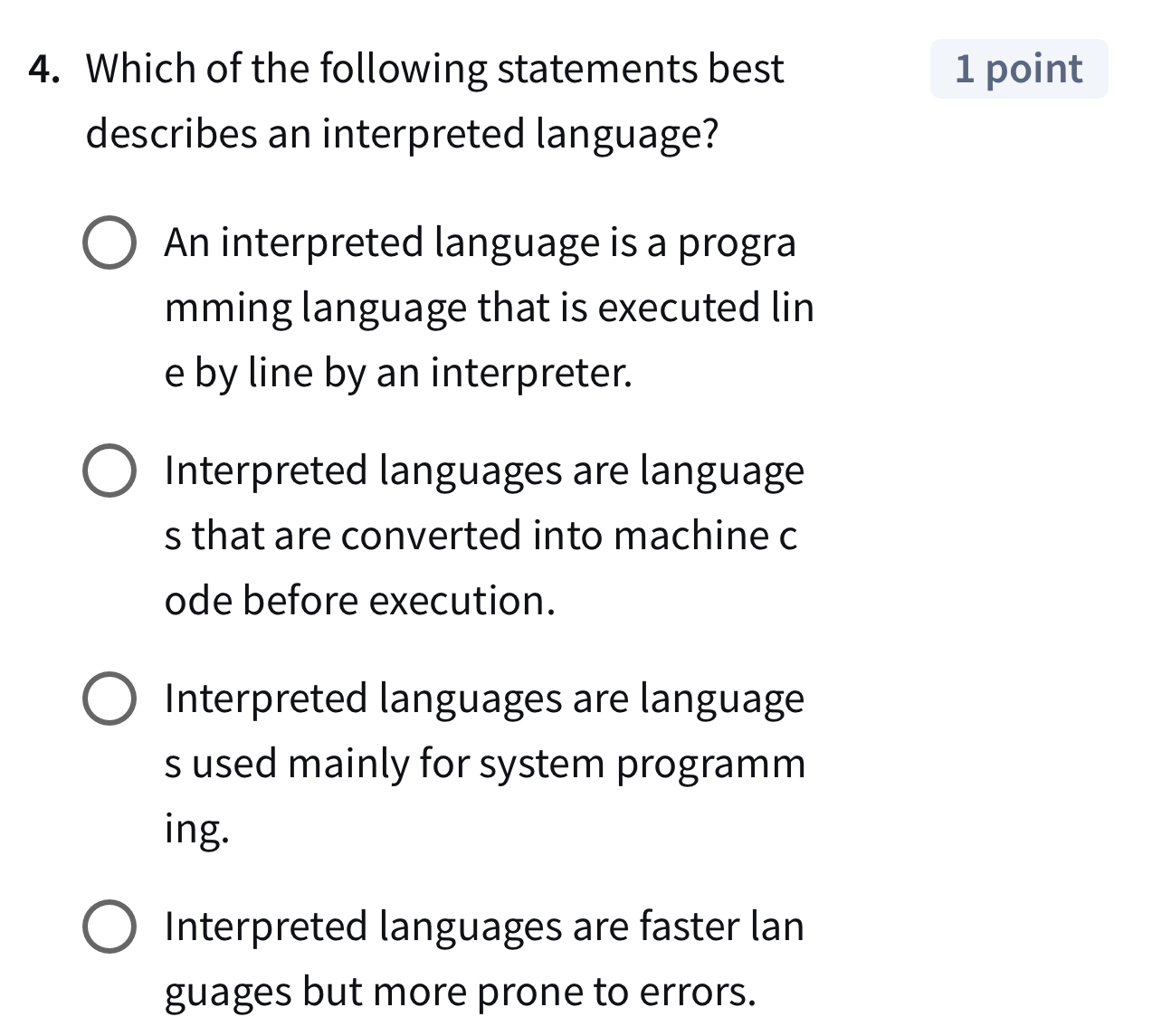Click the second radio button circle
The image size is (1152, 1036).
pyautogui.click(x=110, y=470)
